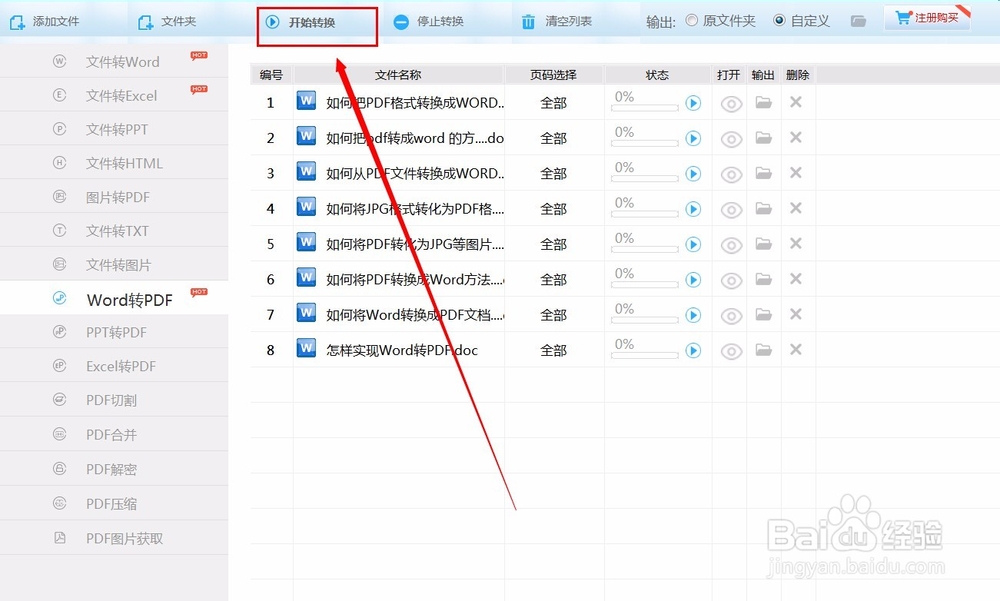1000x601 pixels.
Task: Select Excel转PDF sidebar item
Action: pyautogui.click(x=114, y=366)
